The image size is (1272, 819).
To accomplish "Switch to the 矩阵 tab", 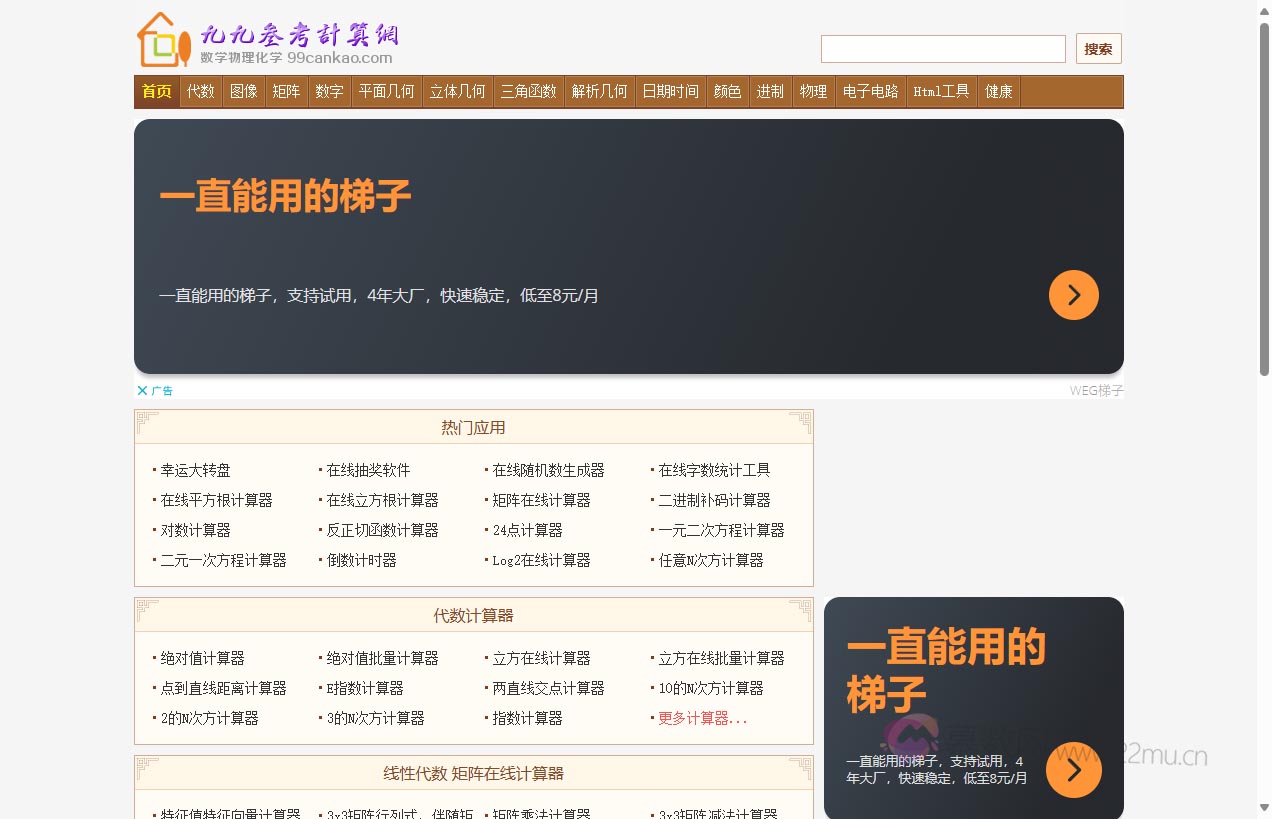I will [287, 91].
